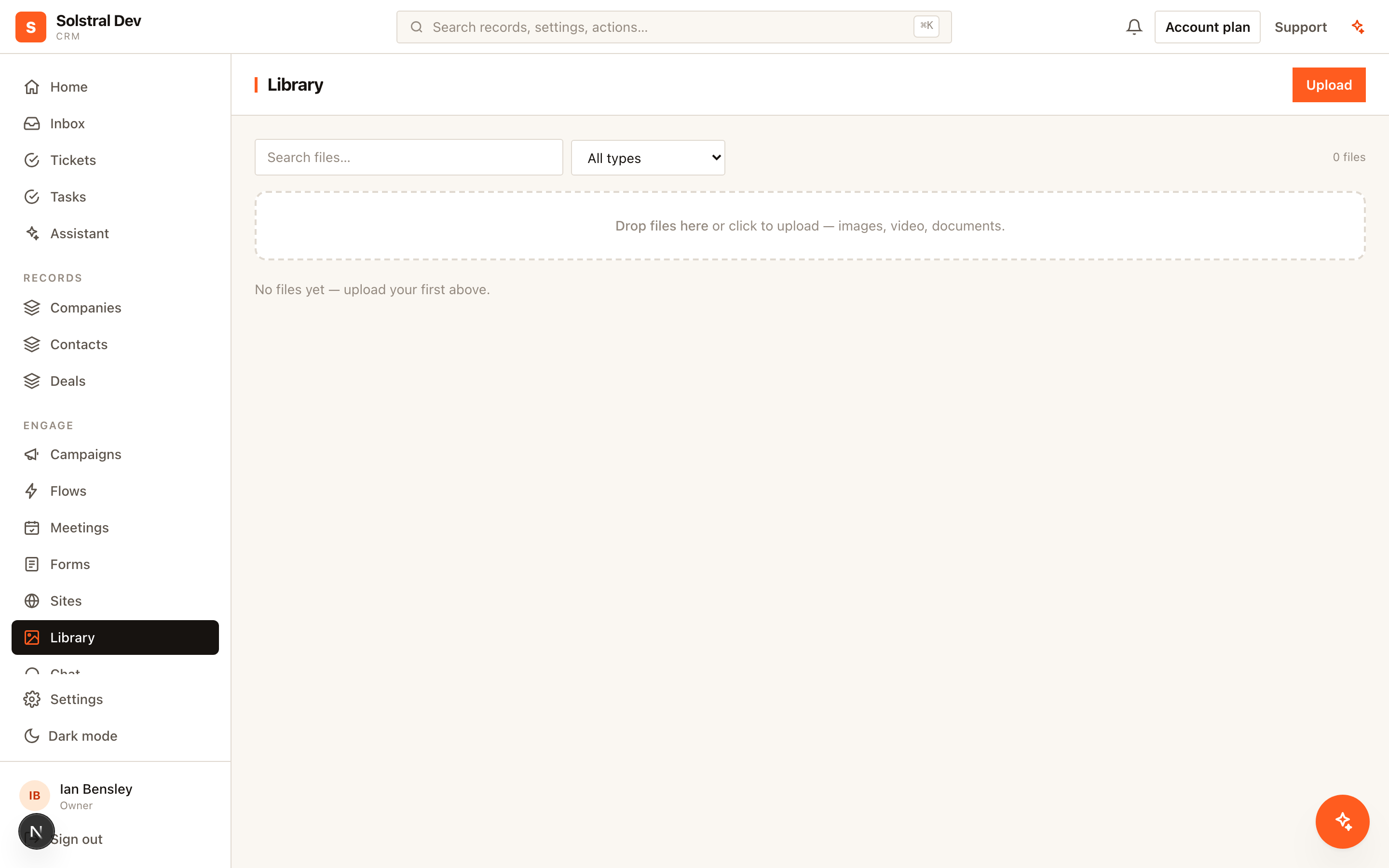Click the Assistant sparkle icon in sidebar
Viewport: 1389px width, 868px height.
point(32,234)
